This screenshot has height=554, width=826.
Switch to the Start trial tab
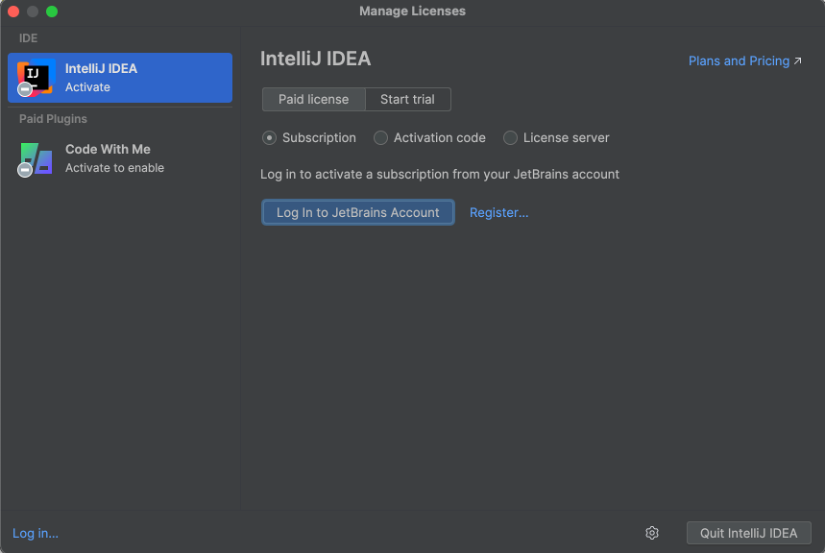pyautogui.click(x=408, y=100)
